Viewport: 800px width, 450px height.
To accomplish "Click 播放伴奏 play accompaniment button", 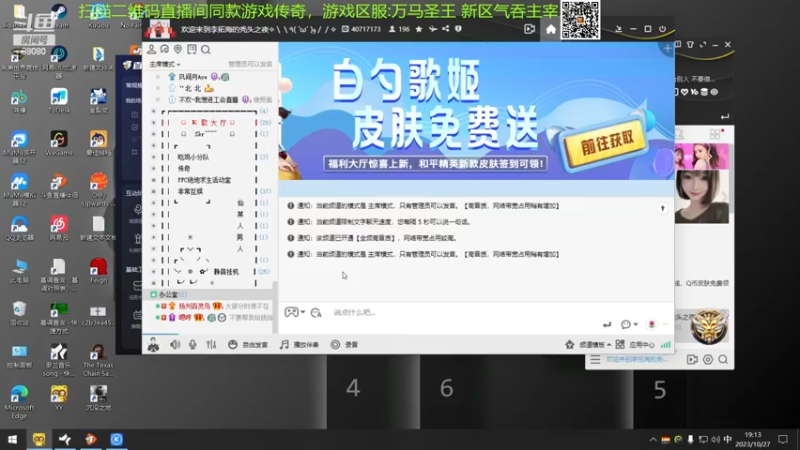I will [x=299, y=345].
